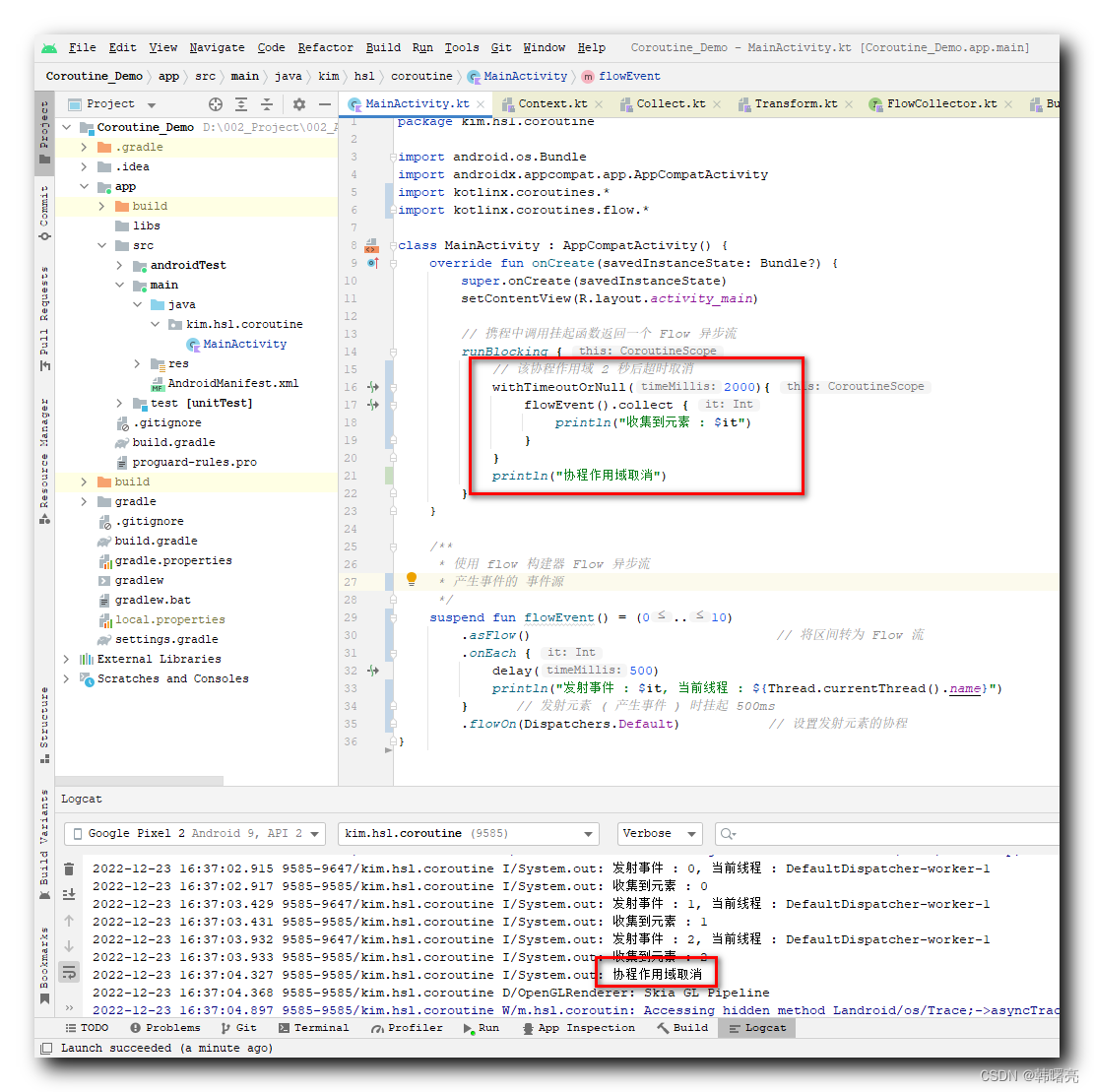Open the Profiler tool window

click(x=408, y=1028)
